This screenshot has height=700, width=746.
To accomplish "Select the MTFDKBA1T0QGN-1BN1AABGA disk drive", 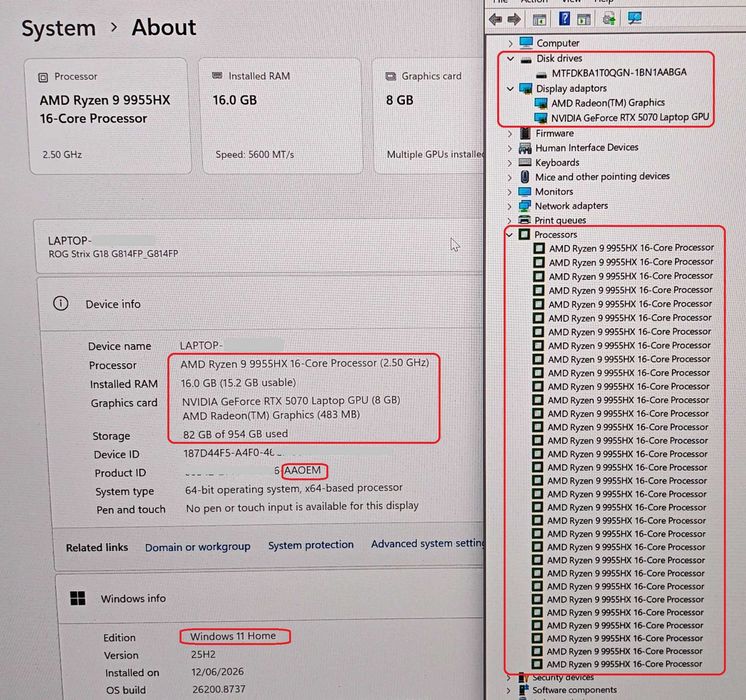I will 619,73.
